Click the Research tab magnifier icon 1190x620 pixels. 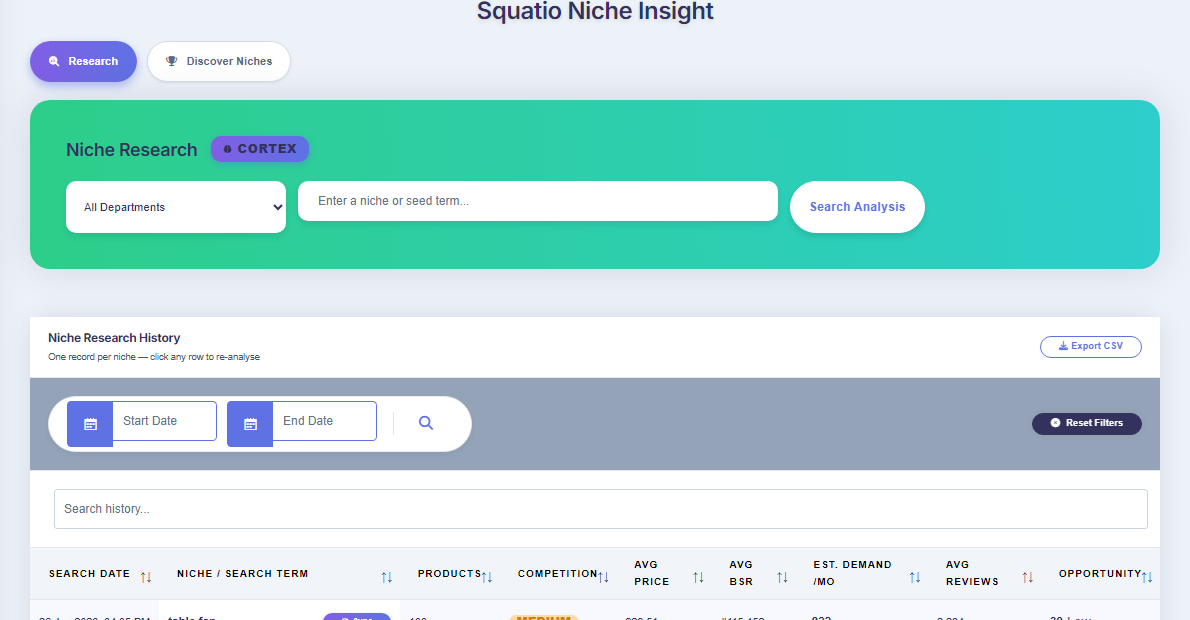54,61
